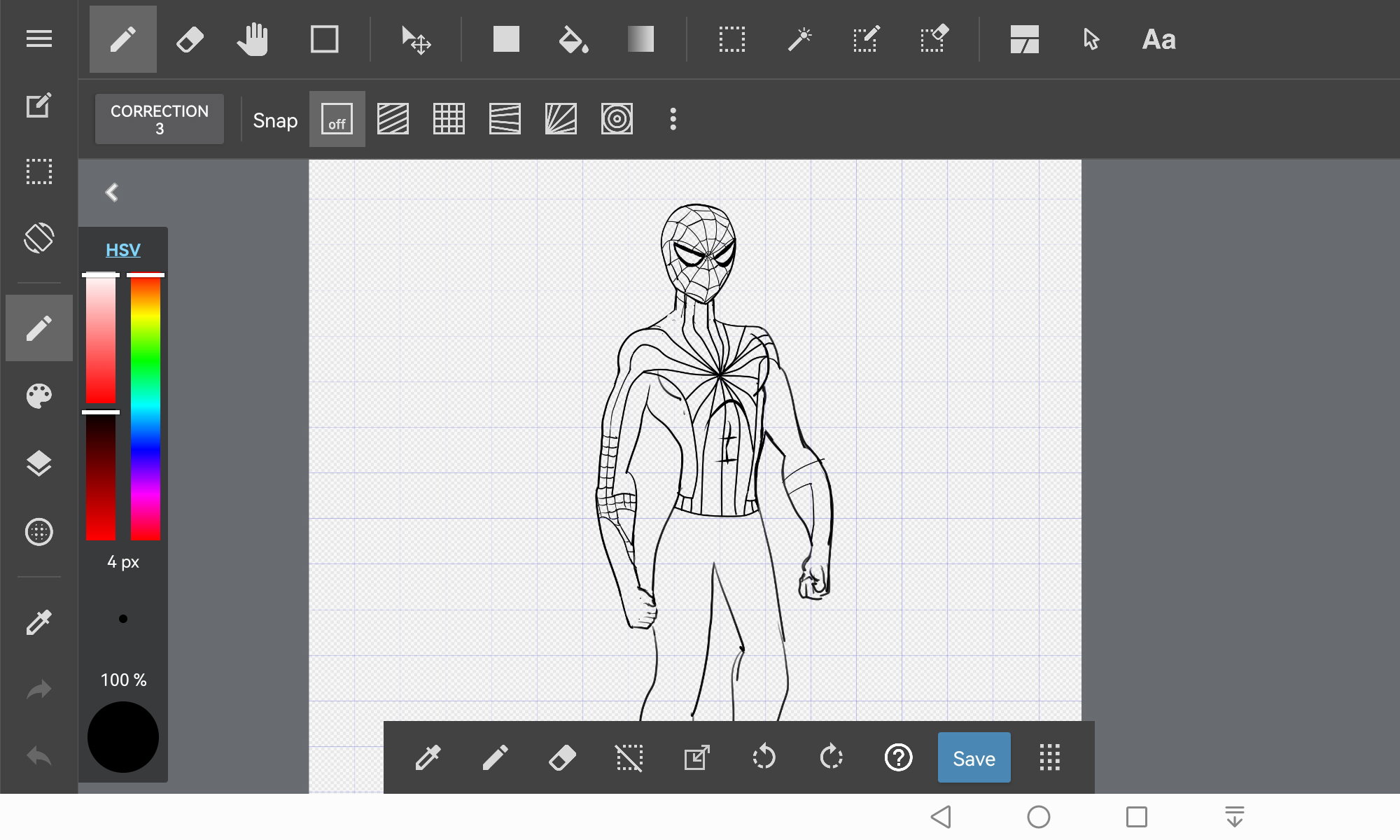This screenshot has height=840, width=1400.
Task: Go back with Android back button
Action: click(x=941, y=817)
